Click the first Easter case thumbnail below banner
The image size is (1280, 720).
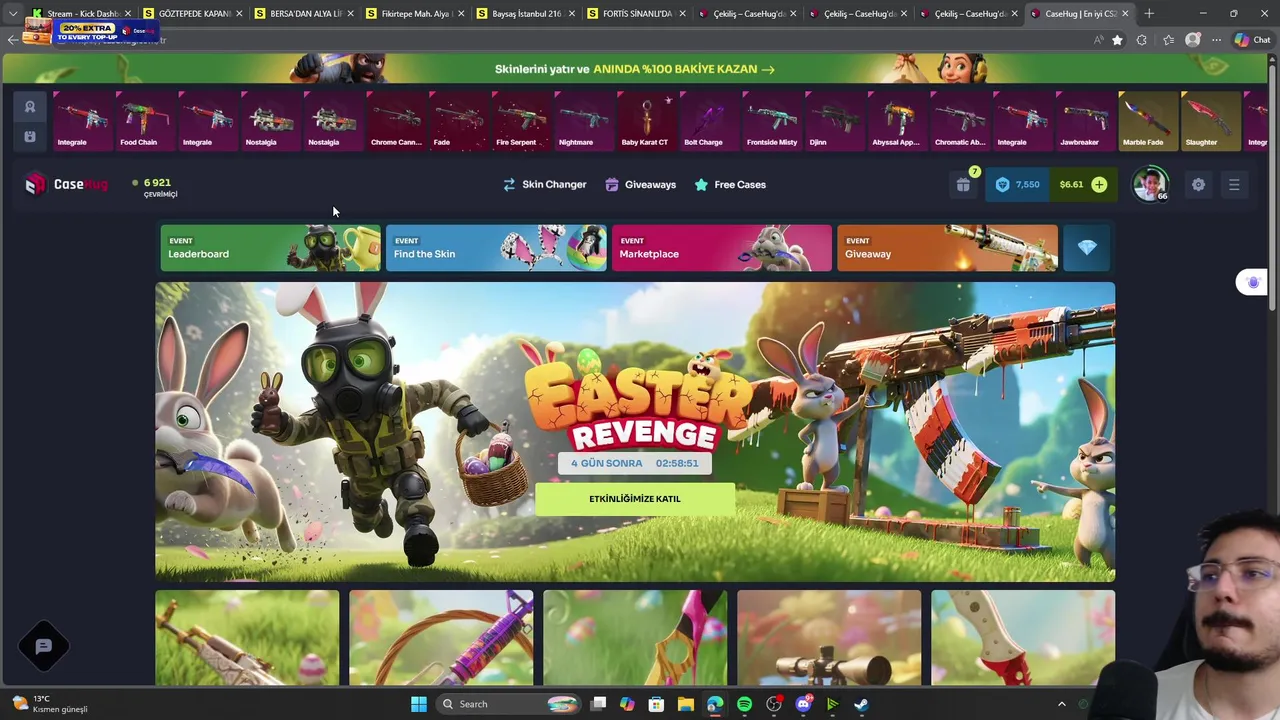[x=247, y=638]
